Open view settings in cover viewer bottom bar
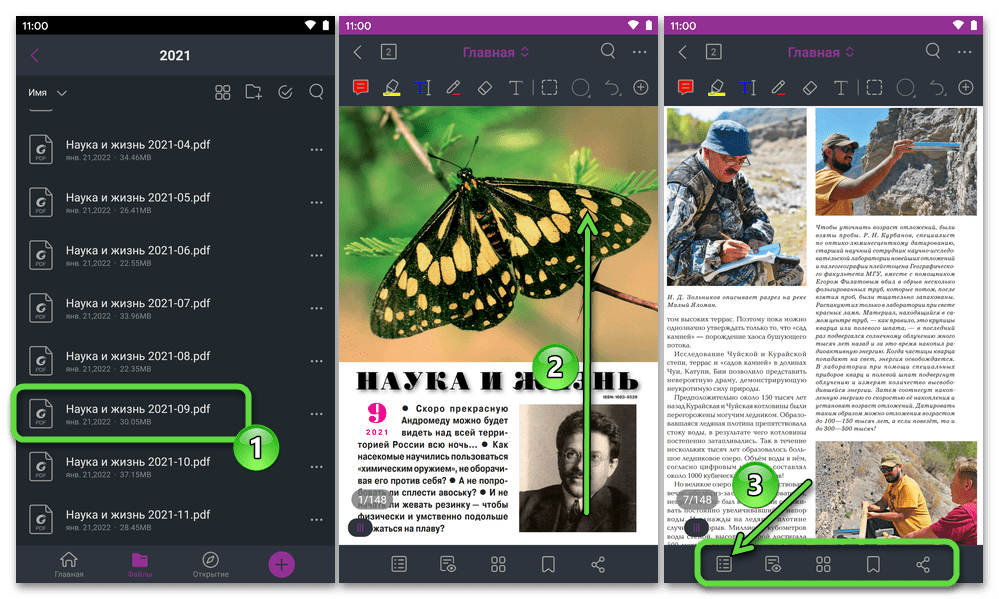This screenshot has height=599, width=999. pyautogui.click(x=449, y=564)
